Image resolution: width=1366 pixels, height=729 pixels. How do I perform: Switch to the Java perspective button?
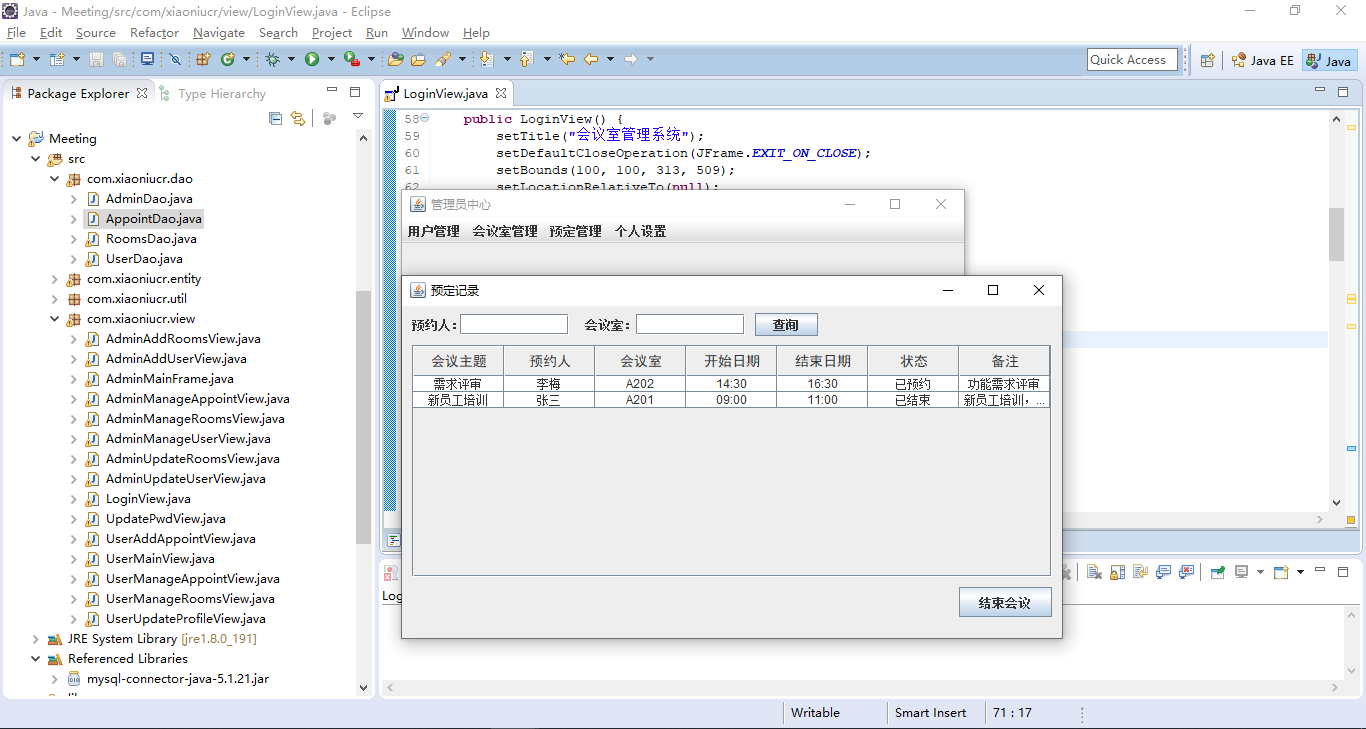click(x=1329, y=60)
